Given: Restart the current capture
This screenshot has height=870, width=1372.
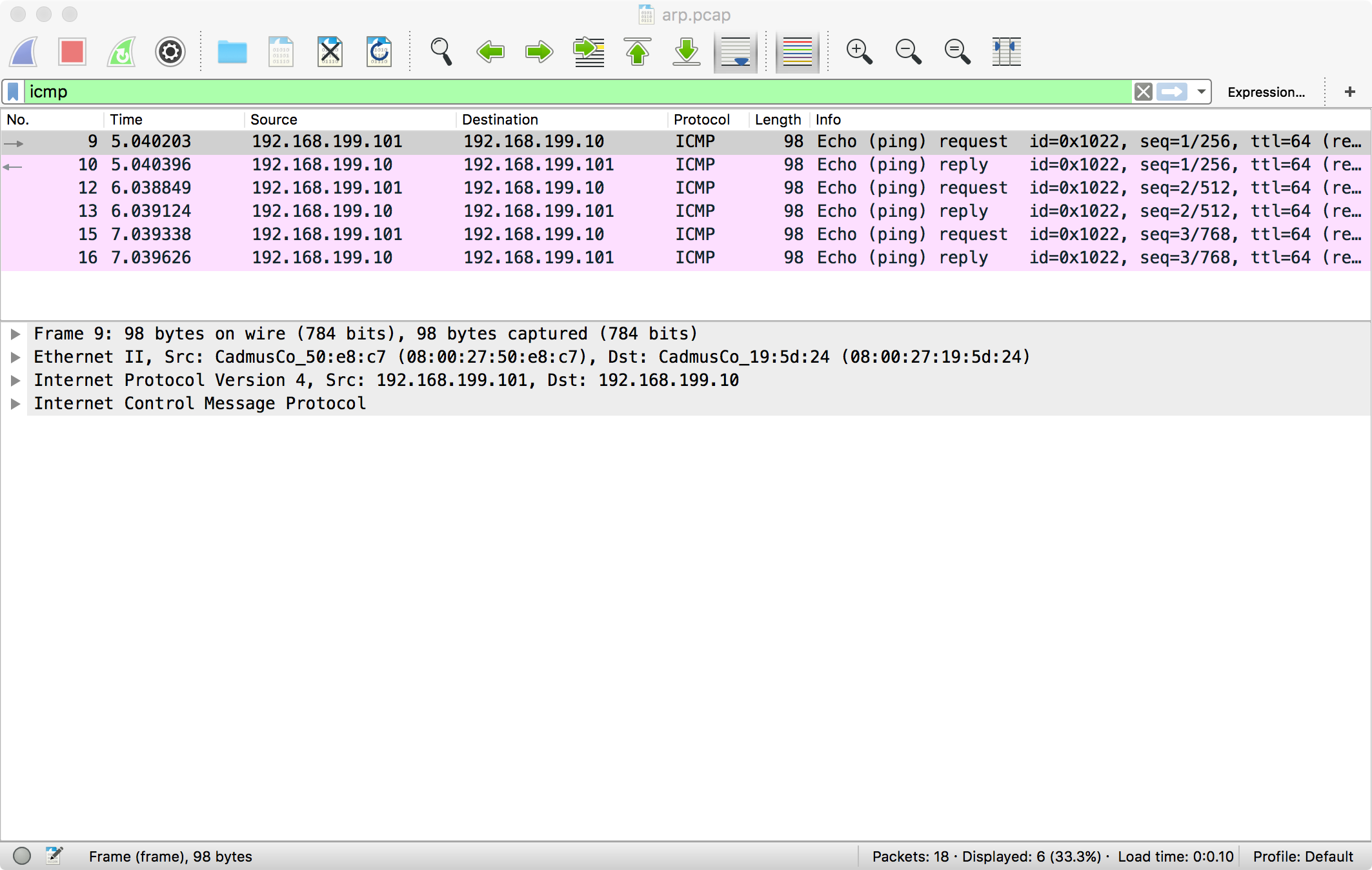Looking at the screenshot, I should point(121,52).
